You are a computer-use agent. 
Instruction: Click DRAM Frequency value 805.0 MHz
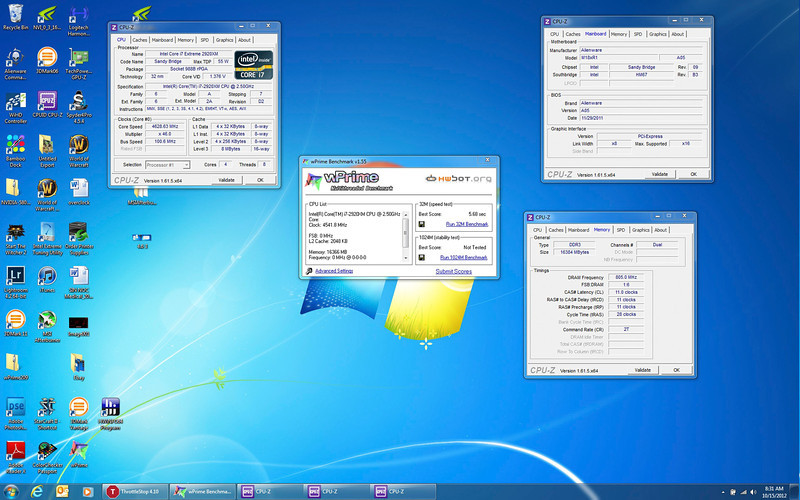coord(626,278)
